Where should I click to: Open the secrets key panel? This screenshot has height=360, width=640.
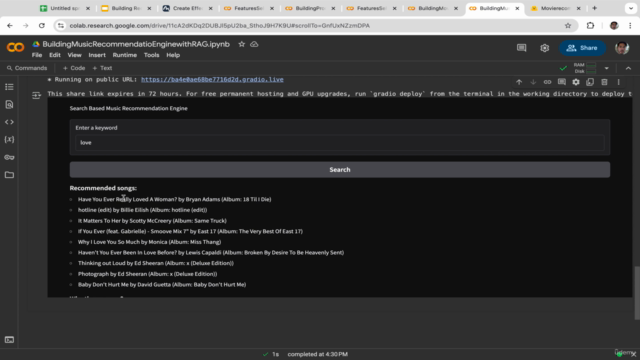[x=9, y=157]
